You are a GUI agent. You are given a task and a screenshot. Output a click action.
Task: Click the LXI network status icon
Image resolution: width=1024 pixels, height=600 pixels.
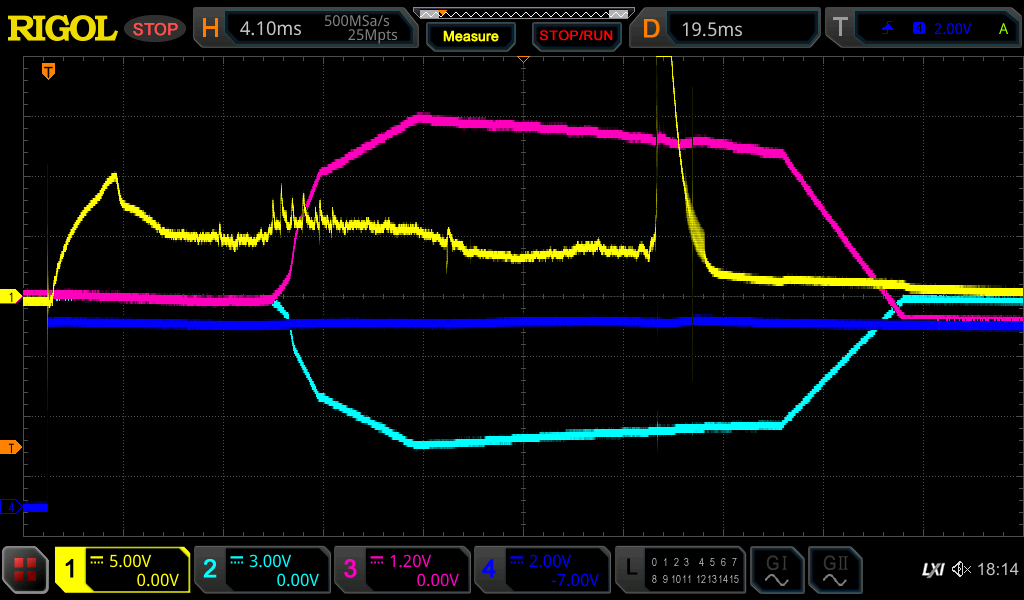pyautogui.click(x=932, y=570)
